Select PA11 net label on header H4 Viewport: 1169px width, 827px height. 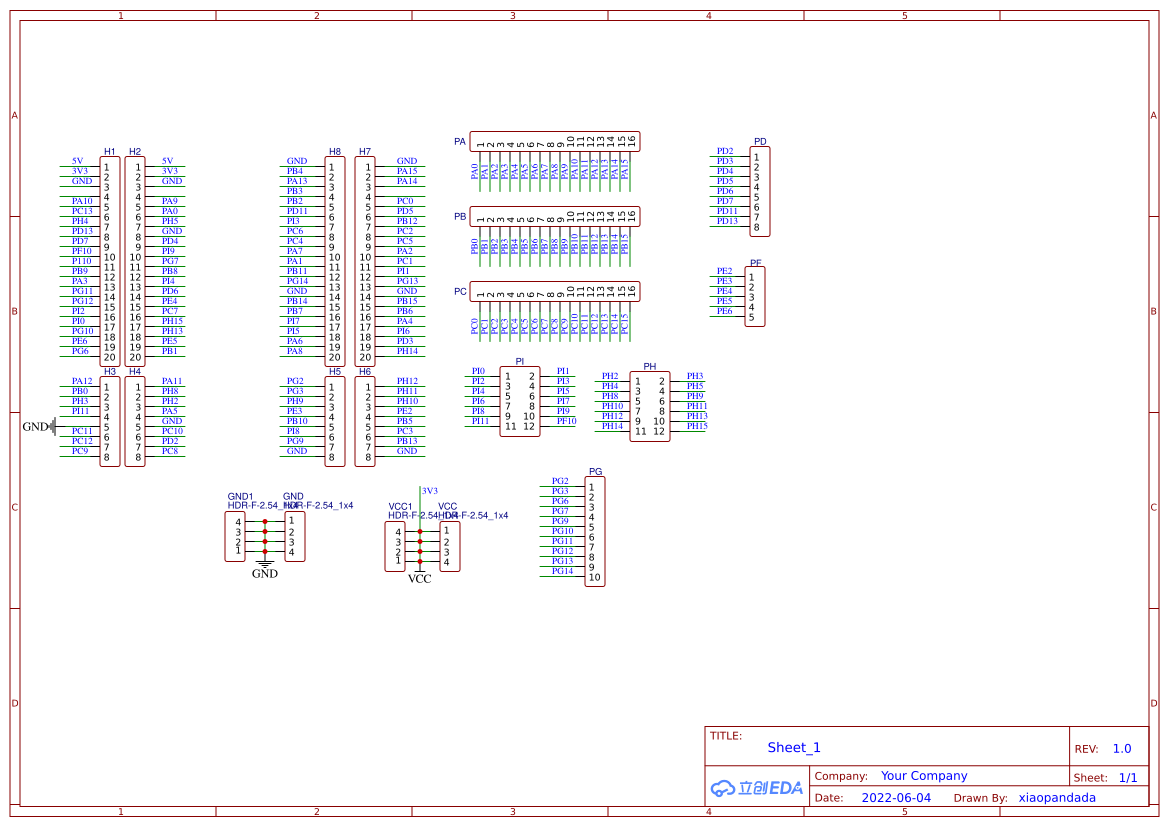(x=172, y=381)
